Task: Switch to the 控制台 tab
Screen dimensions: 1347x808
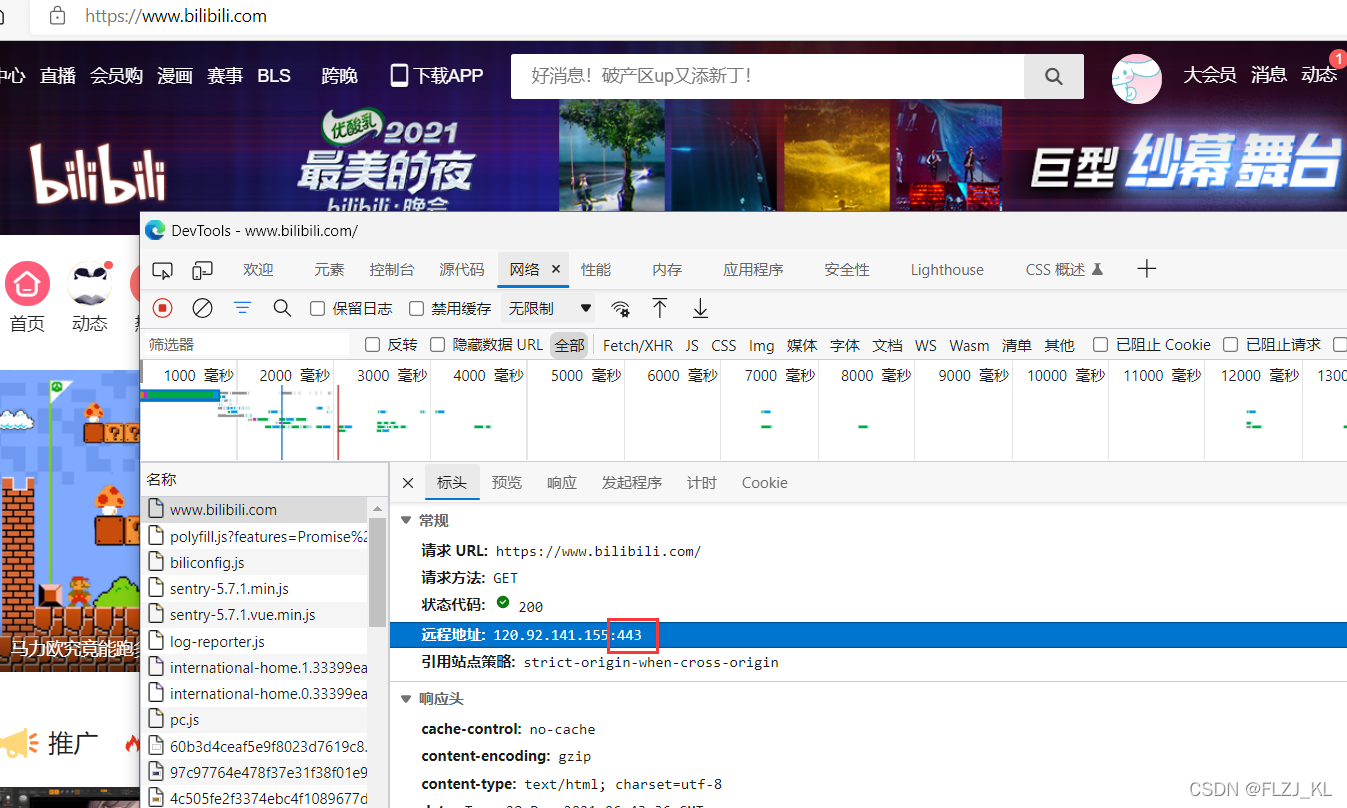Action: [x=391, y=270]
